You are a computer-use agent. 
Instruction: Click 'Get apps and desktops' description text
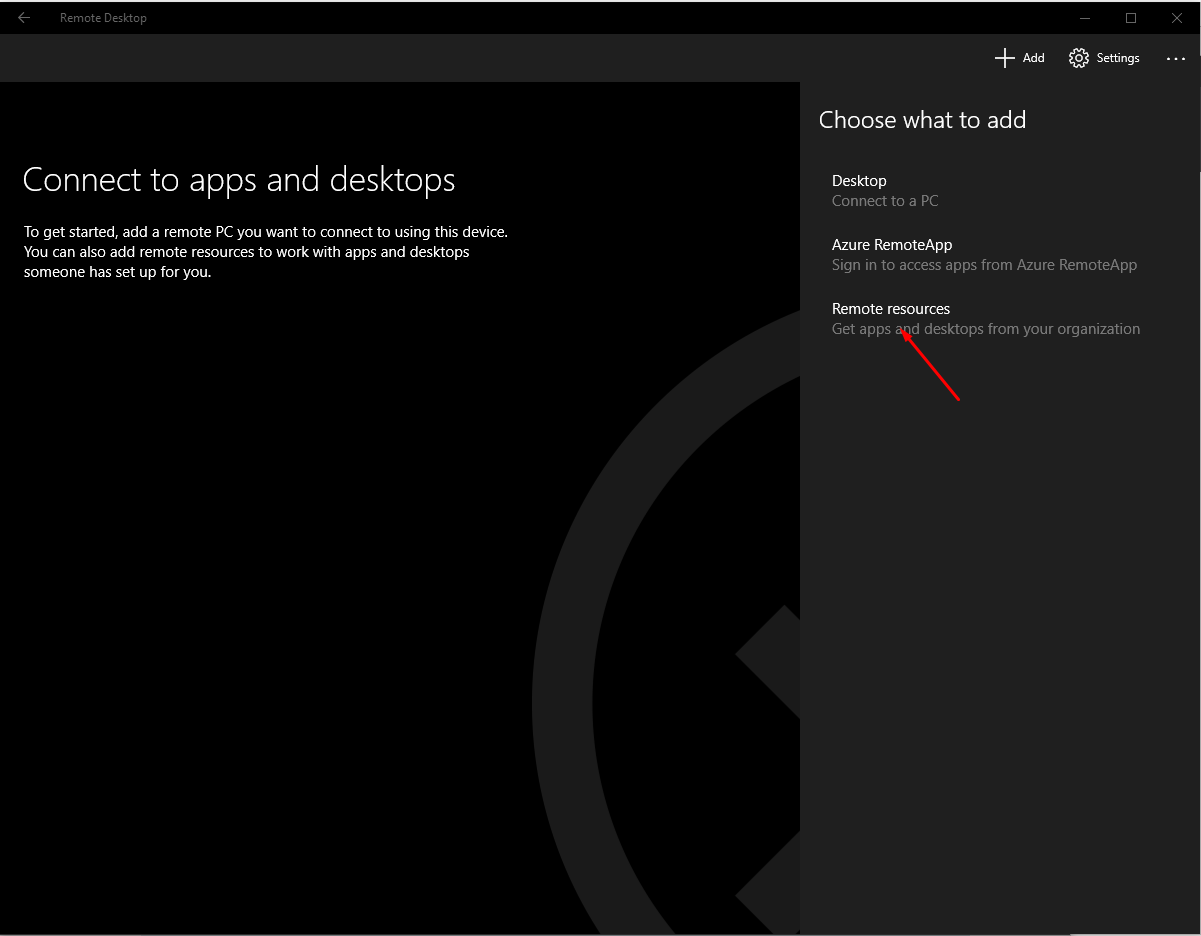[x=985, y=329]
